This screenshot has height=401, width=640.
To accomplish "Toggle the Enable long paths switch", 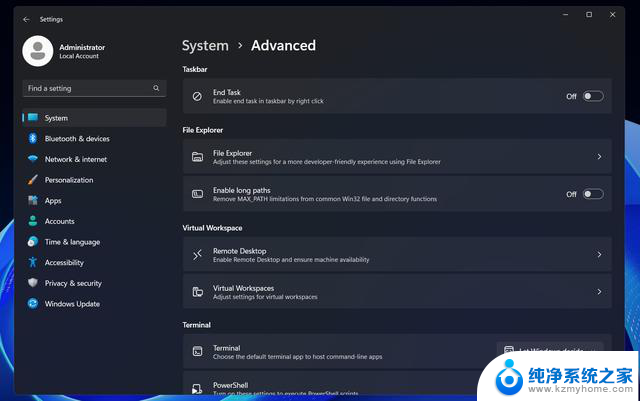I will pos(593,194).
